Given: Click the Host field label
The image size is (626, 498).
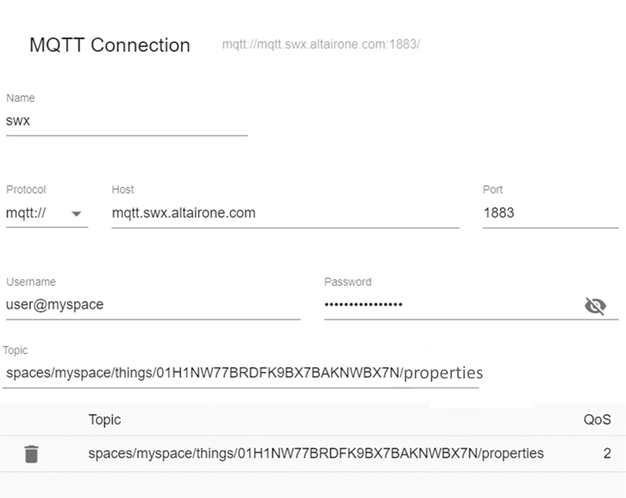Looking at the screenshot, I should pos(123,190).
